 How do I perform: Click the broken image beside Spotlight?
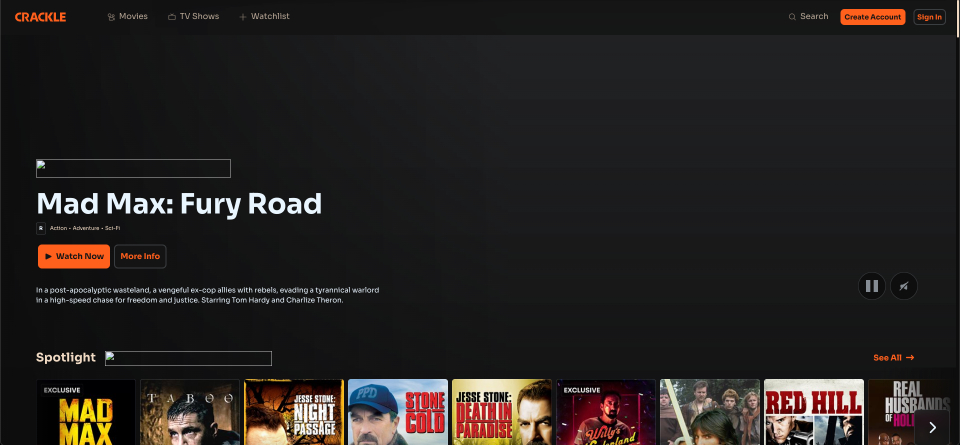coord(189,358)
